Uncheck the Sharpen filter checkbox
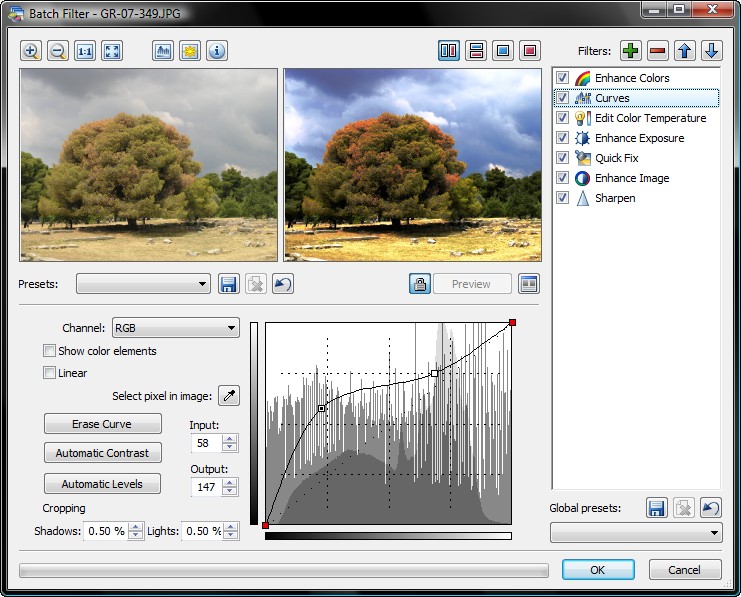 (563, 198)
